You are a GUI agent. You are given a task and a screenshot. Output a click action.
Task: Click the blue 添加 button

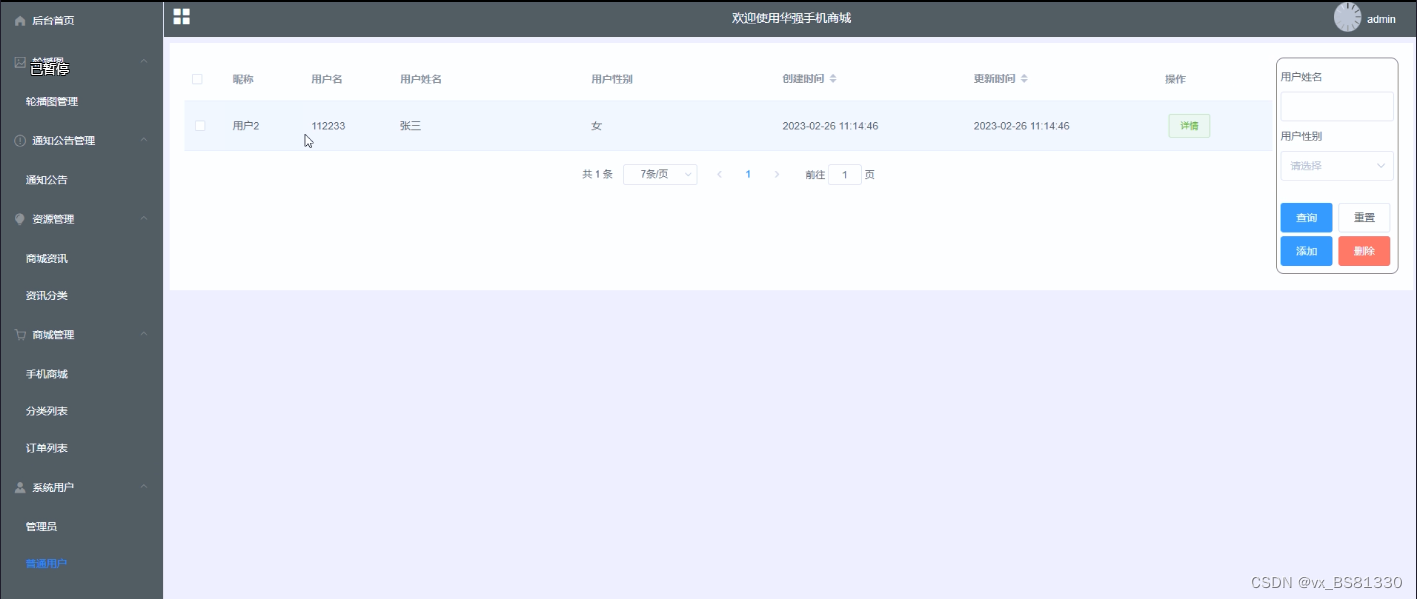click(x=1306, y=251)
